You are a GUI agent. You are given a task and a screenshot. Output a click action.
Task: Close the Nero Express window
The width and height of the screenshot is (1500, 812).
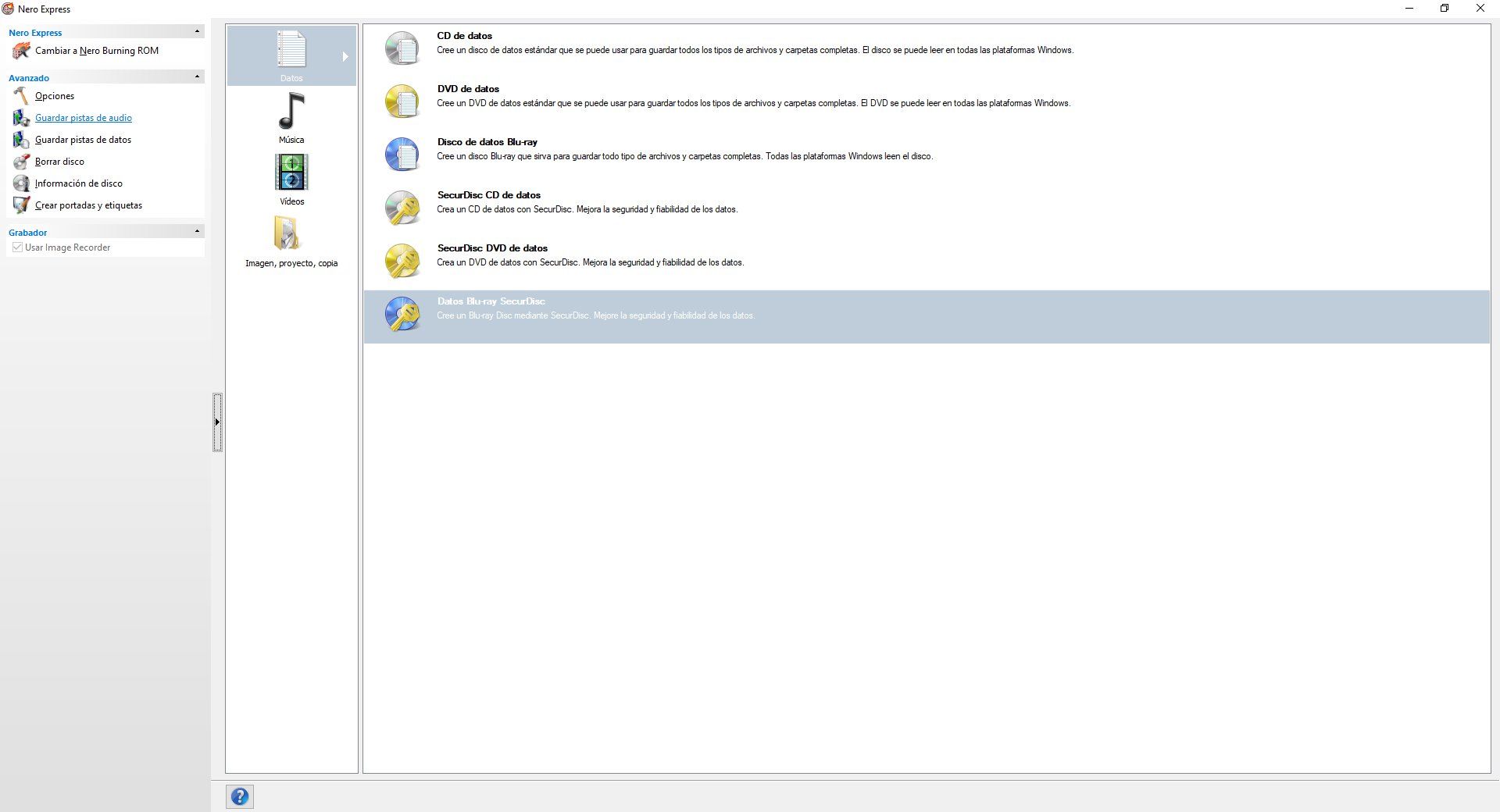tap(1480, 9)
